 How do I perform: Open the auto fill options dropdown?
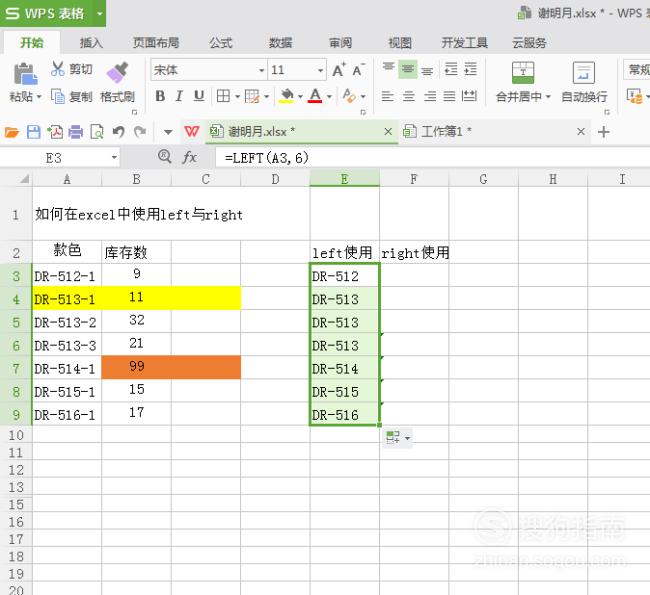click(397, 438)
